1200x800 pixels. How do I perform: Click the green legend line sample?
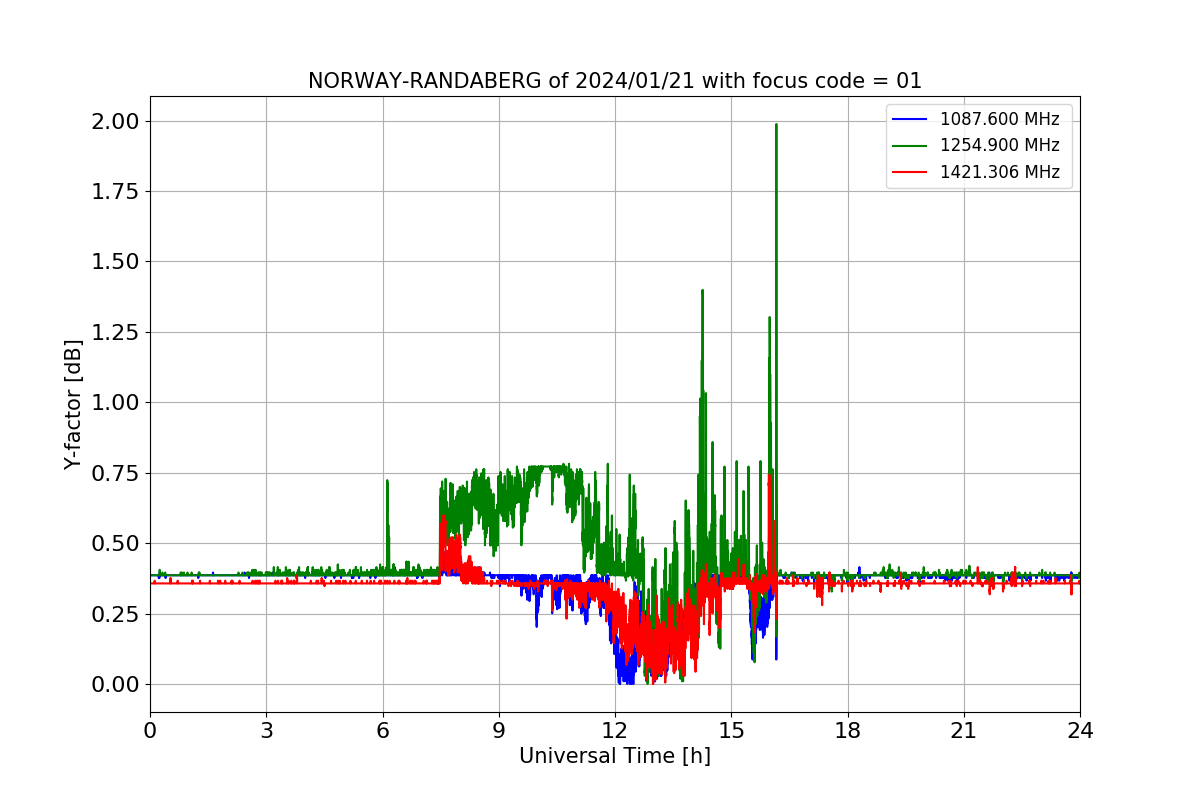(x=910, y=146)
